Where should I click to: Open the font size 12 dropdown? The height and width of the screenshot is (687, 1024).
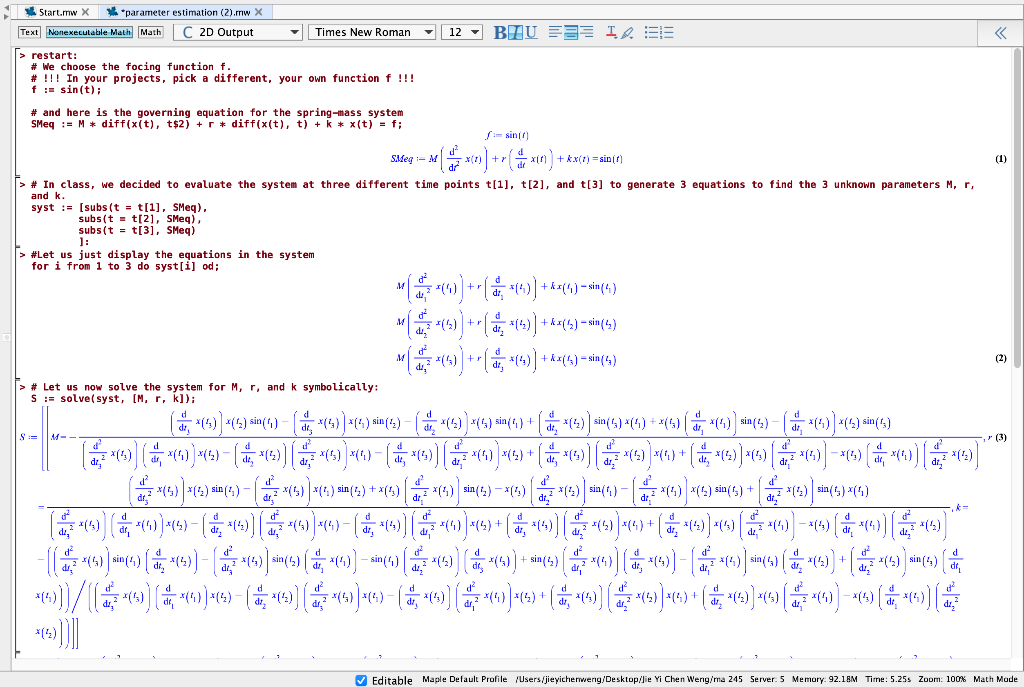pyautogui.click(x=462, y=32)
